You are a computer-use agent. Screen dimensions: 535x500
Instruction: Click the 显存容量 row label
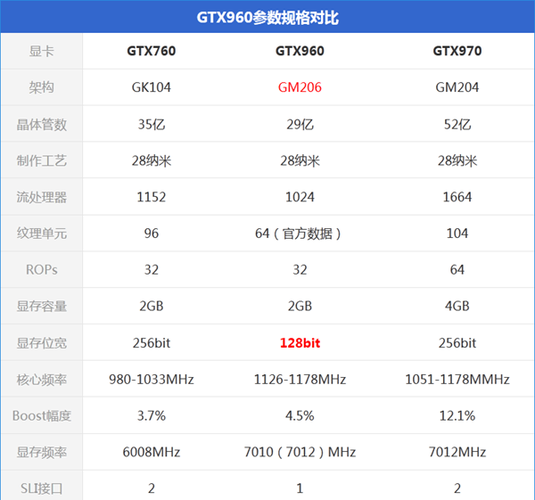(42, 306)
